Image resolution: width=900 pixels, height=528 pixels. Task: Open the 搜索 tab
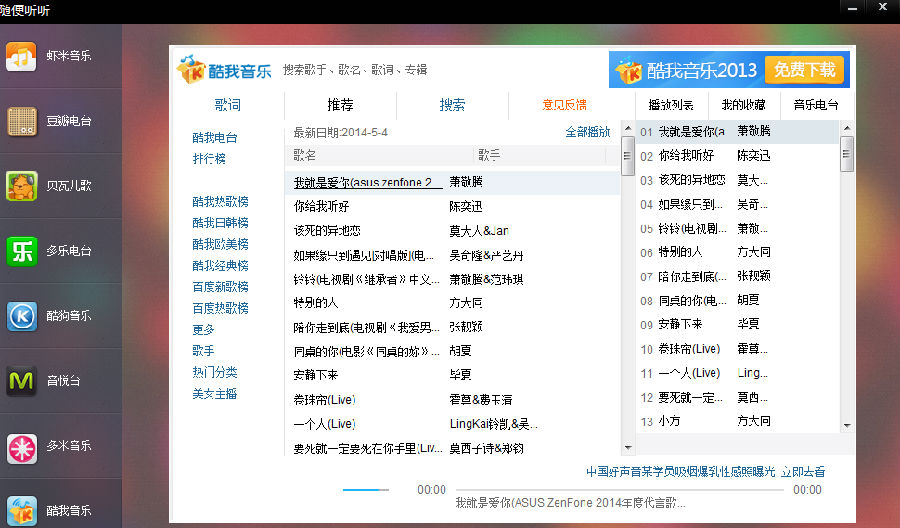pos(452,105)
